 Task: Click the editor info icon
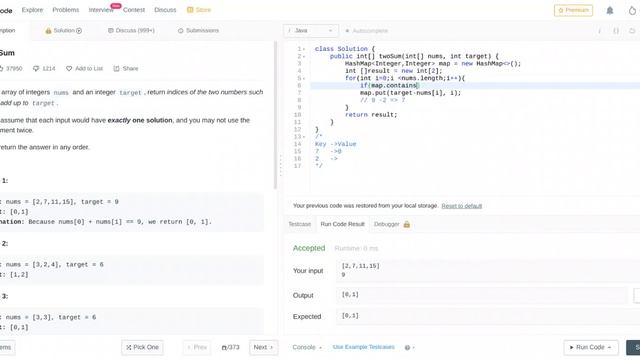point(600,31)
